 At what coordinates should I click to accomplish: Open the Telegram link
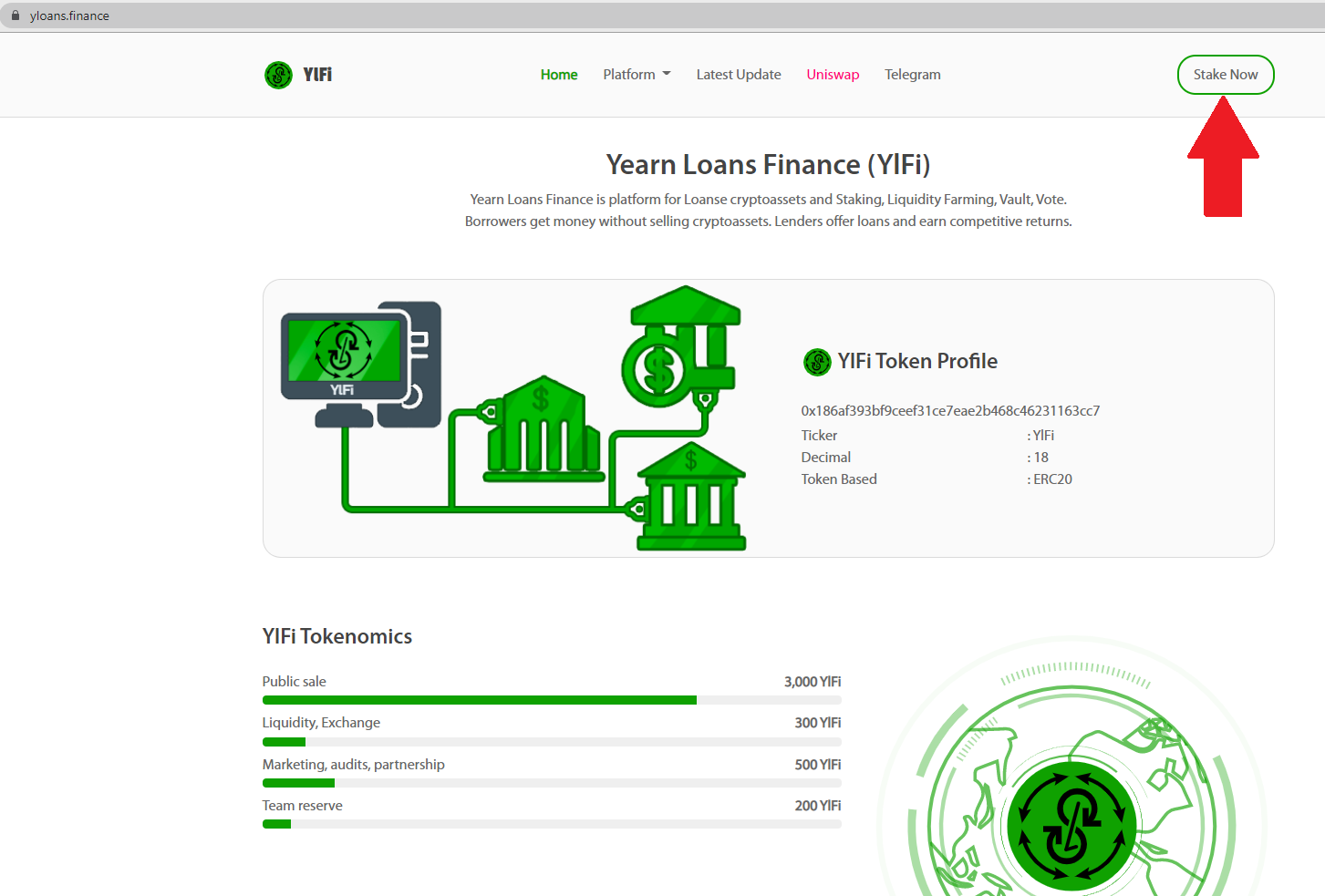(913, 75)
